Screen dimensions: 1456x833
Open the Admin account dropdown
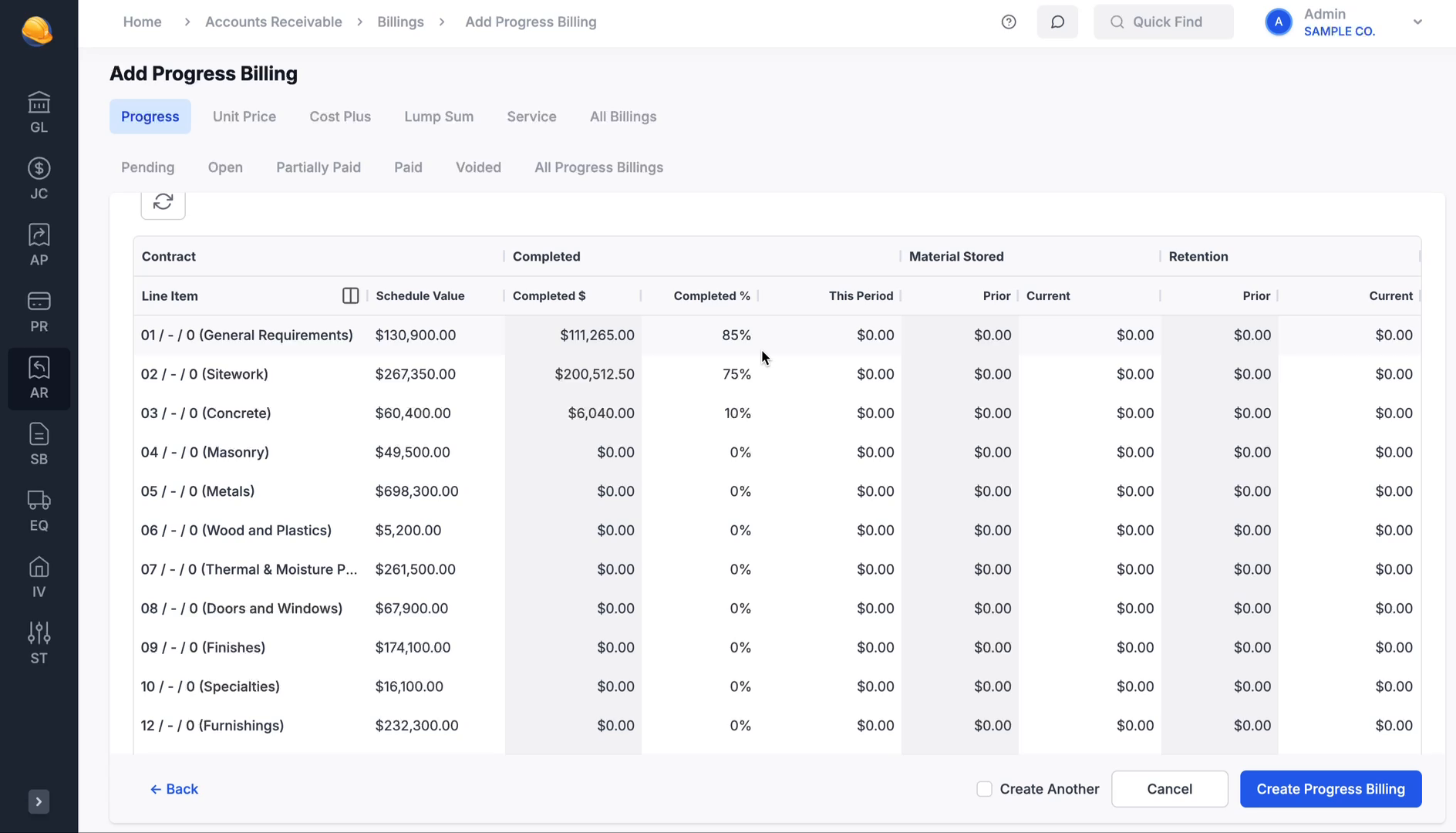[1418, 22]
